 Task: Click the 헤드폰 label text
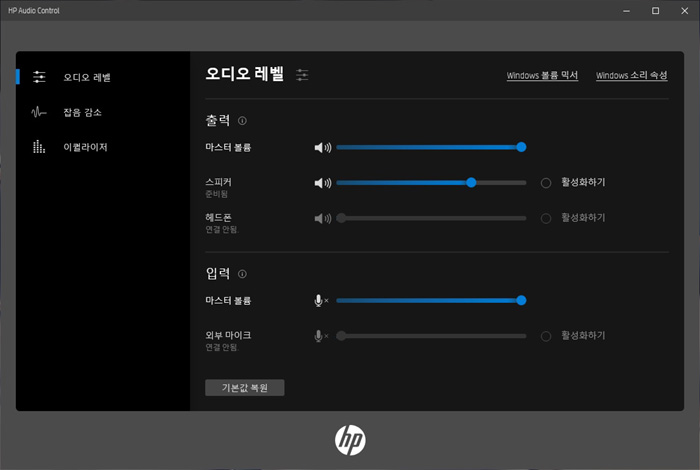click(x=218, y=217)
